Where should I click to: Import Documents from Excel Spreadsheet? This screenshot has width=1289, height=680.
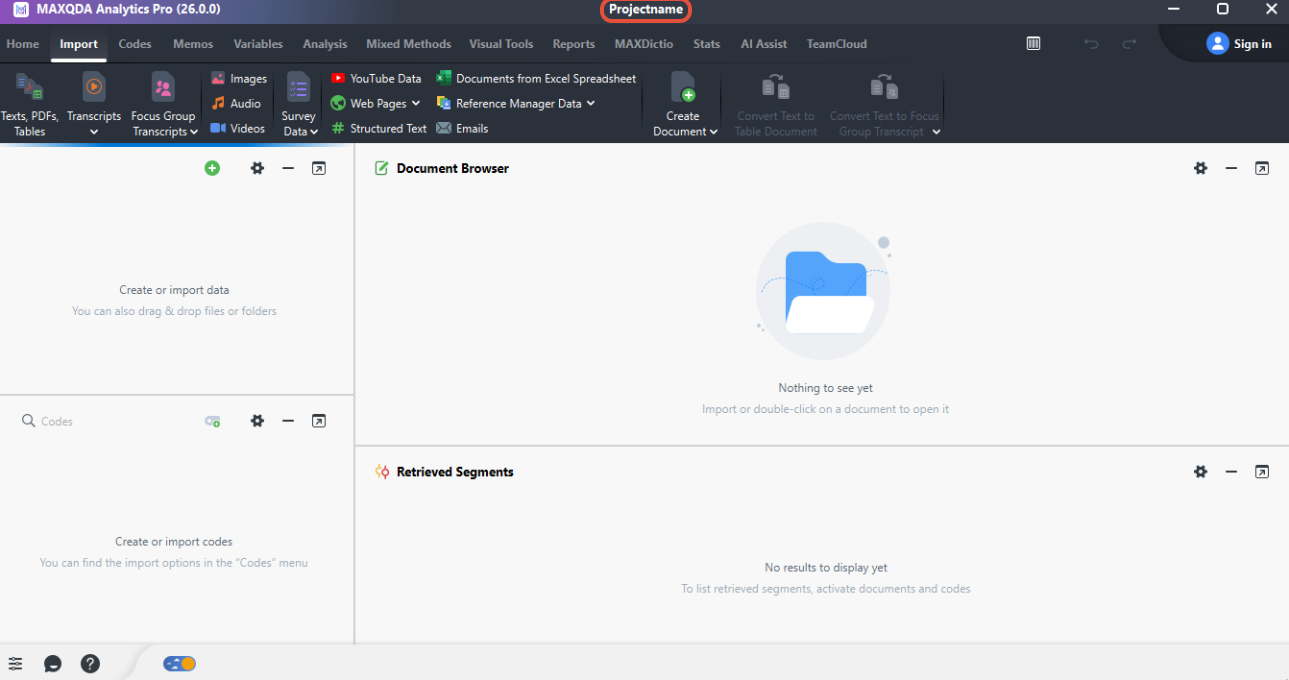point(536,79)
